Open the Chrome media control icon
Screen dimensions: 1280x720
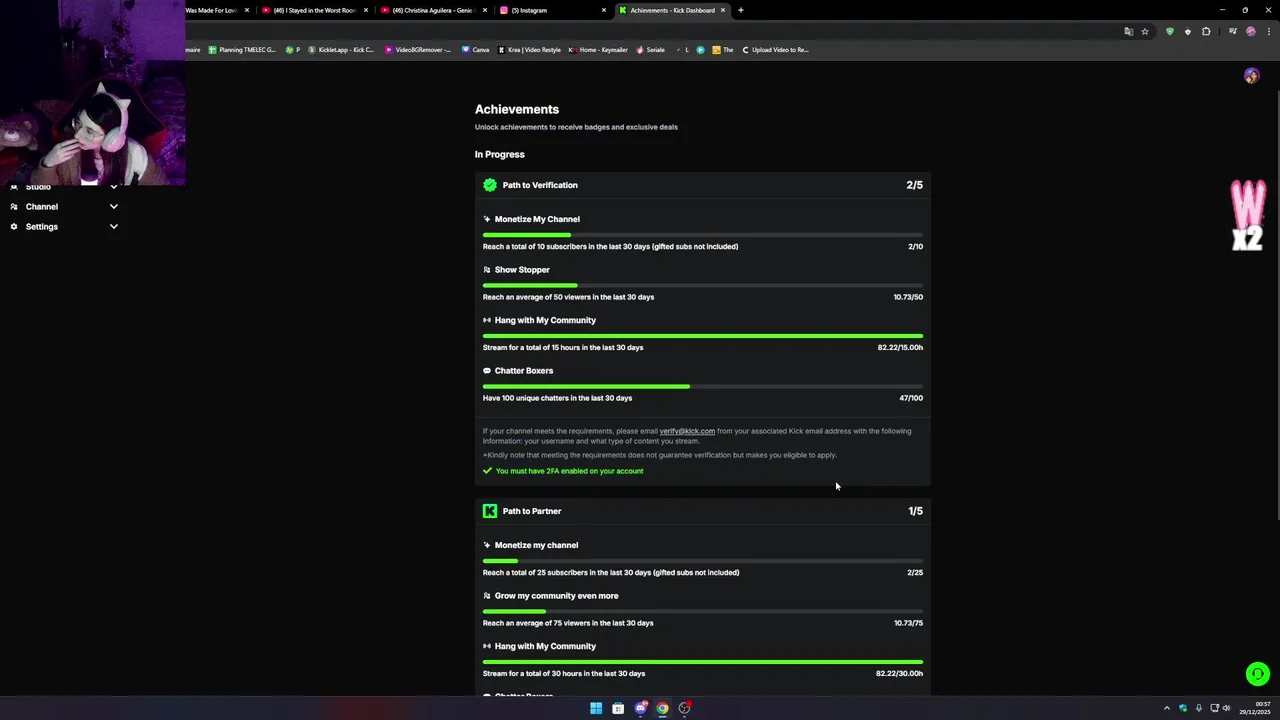click(1233, 32)
